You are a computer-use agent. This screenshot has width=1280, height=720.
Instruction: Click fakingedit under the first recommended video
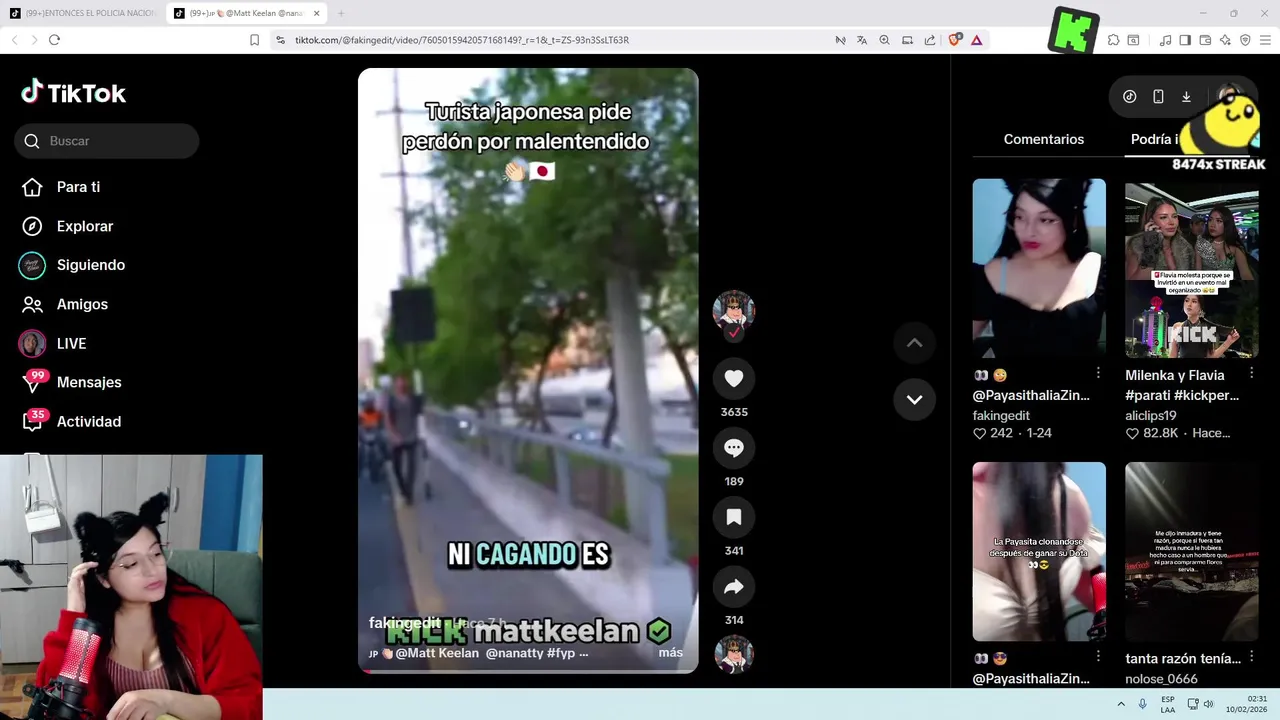pos(1001,415)
